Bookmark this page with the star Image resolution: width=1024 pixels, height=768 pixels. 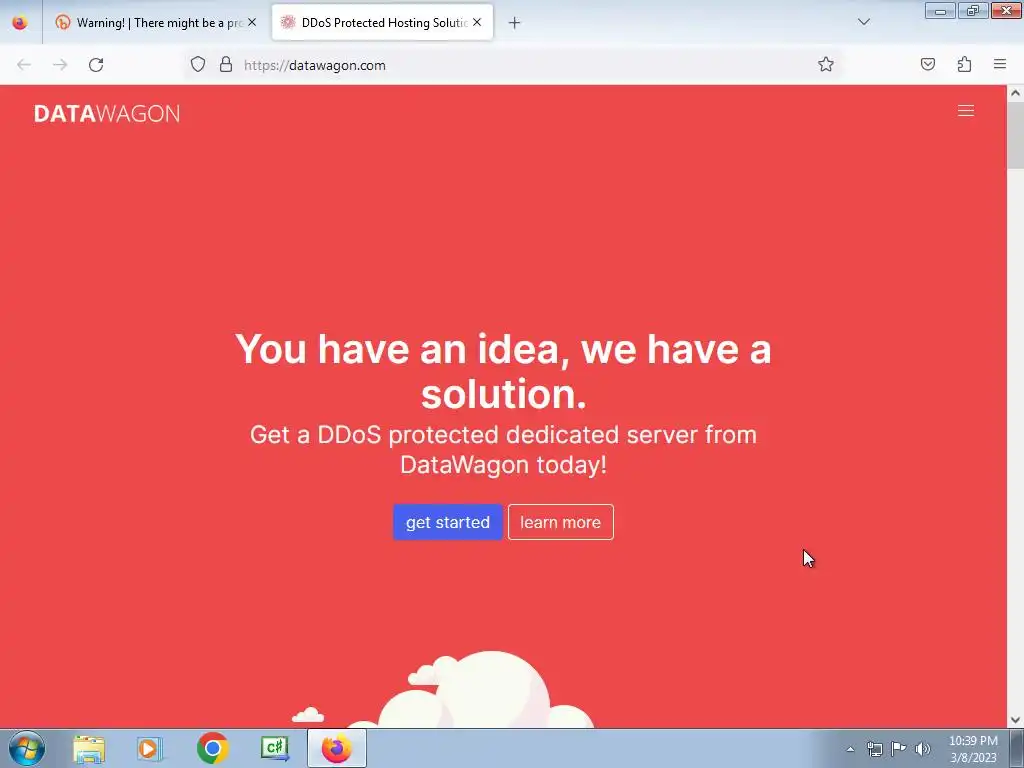tap(825, 65)
